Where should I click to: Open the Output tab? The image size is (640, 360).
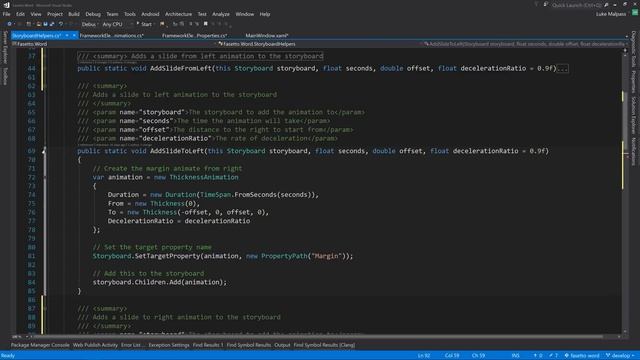(x=282, y=345)
